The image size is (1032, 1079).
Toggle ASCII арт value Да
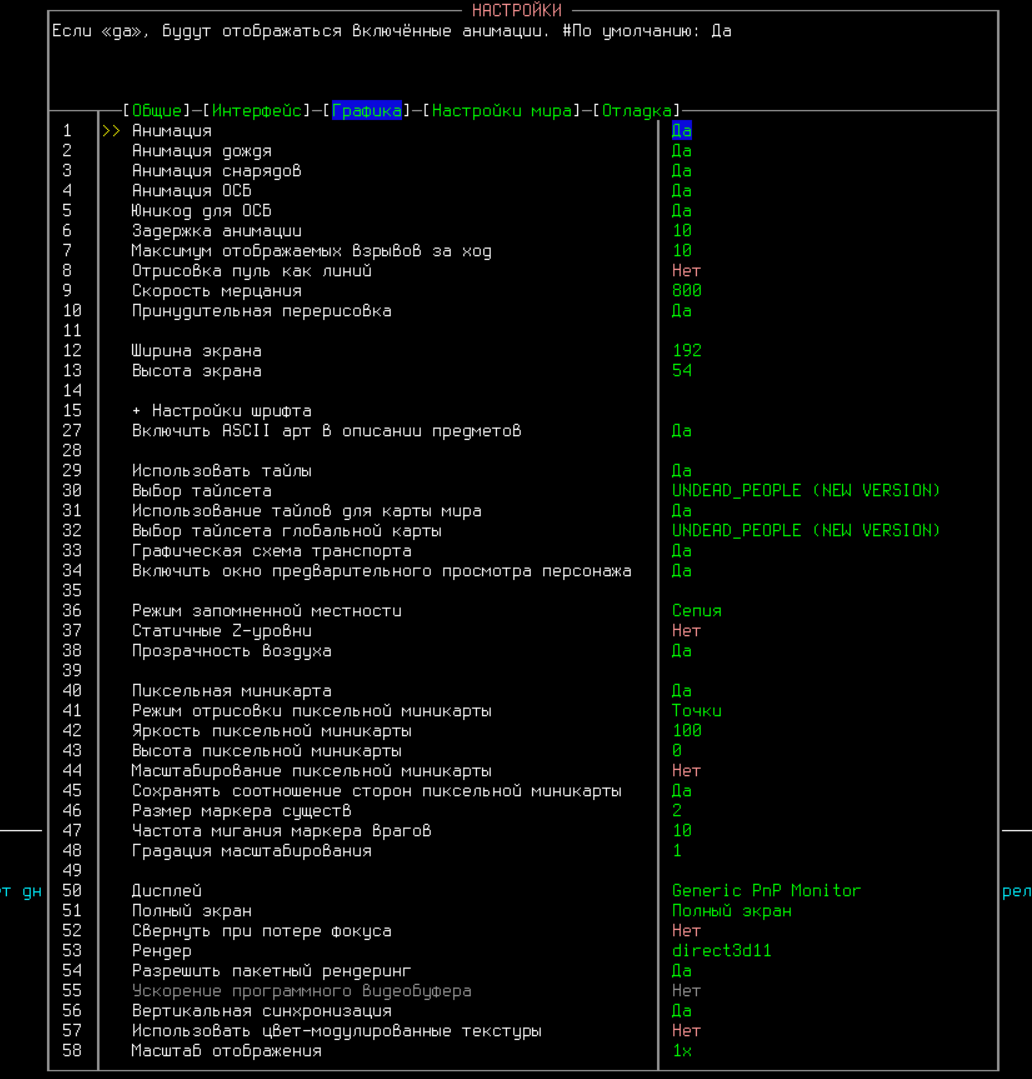tap(682, 430)
